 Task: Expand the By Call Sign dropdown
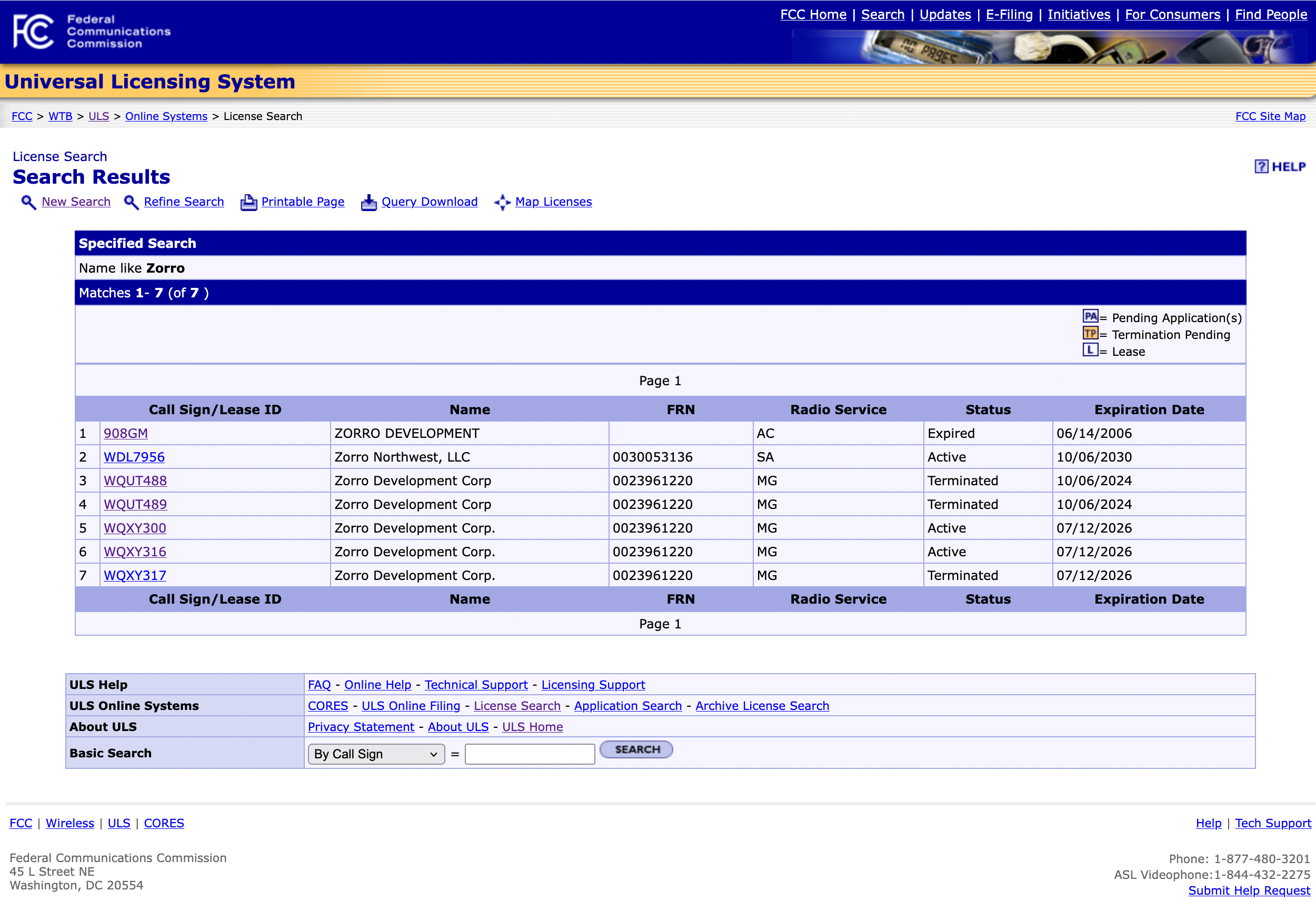coord(376,754)
